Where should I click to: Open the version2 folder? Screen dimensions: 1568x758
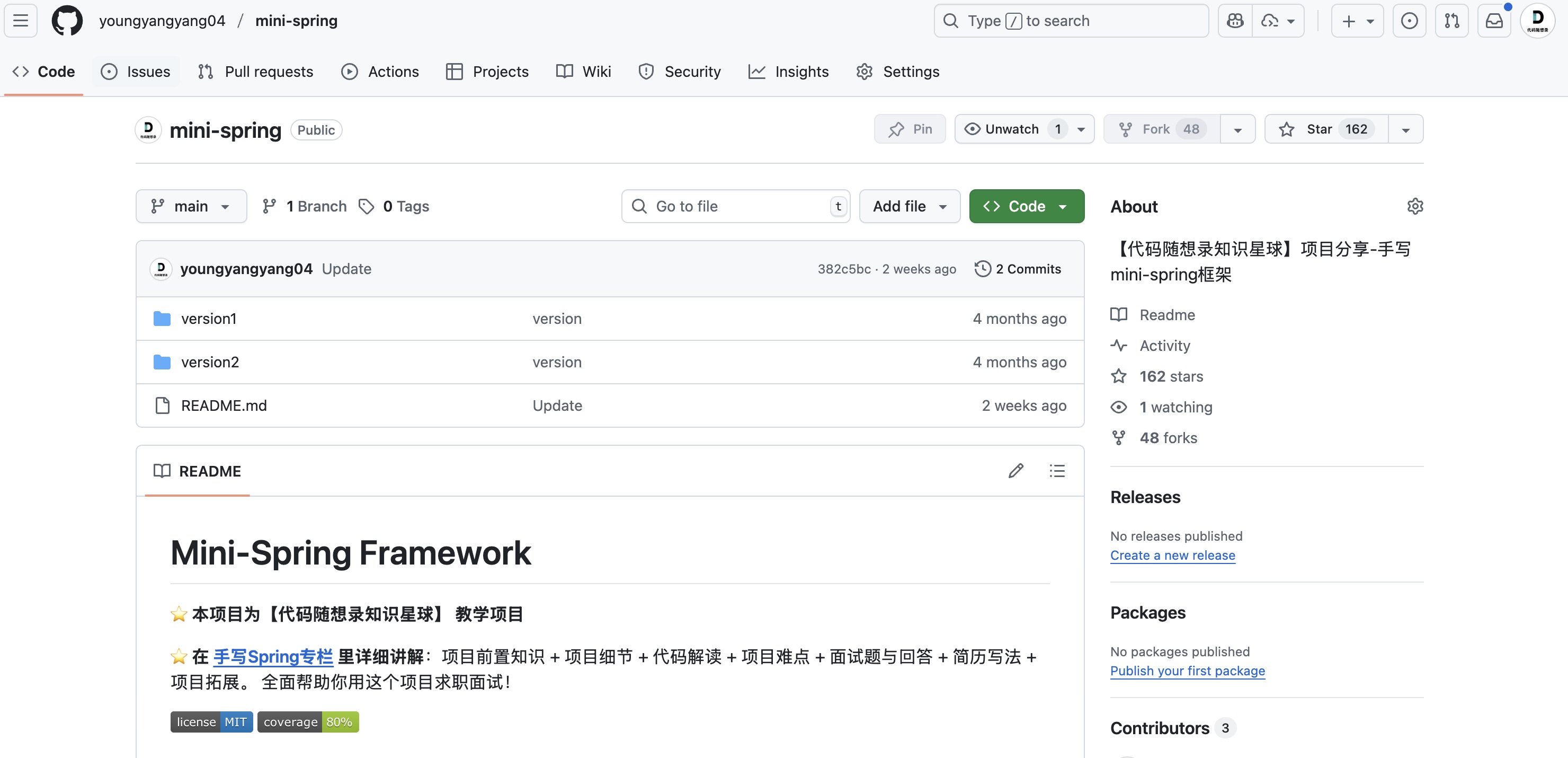[x=210, y=362]
